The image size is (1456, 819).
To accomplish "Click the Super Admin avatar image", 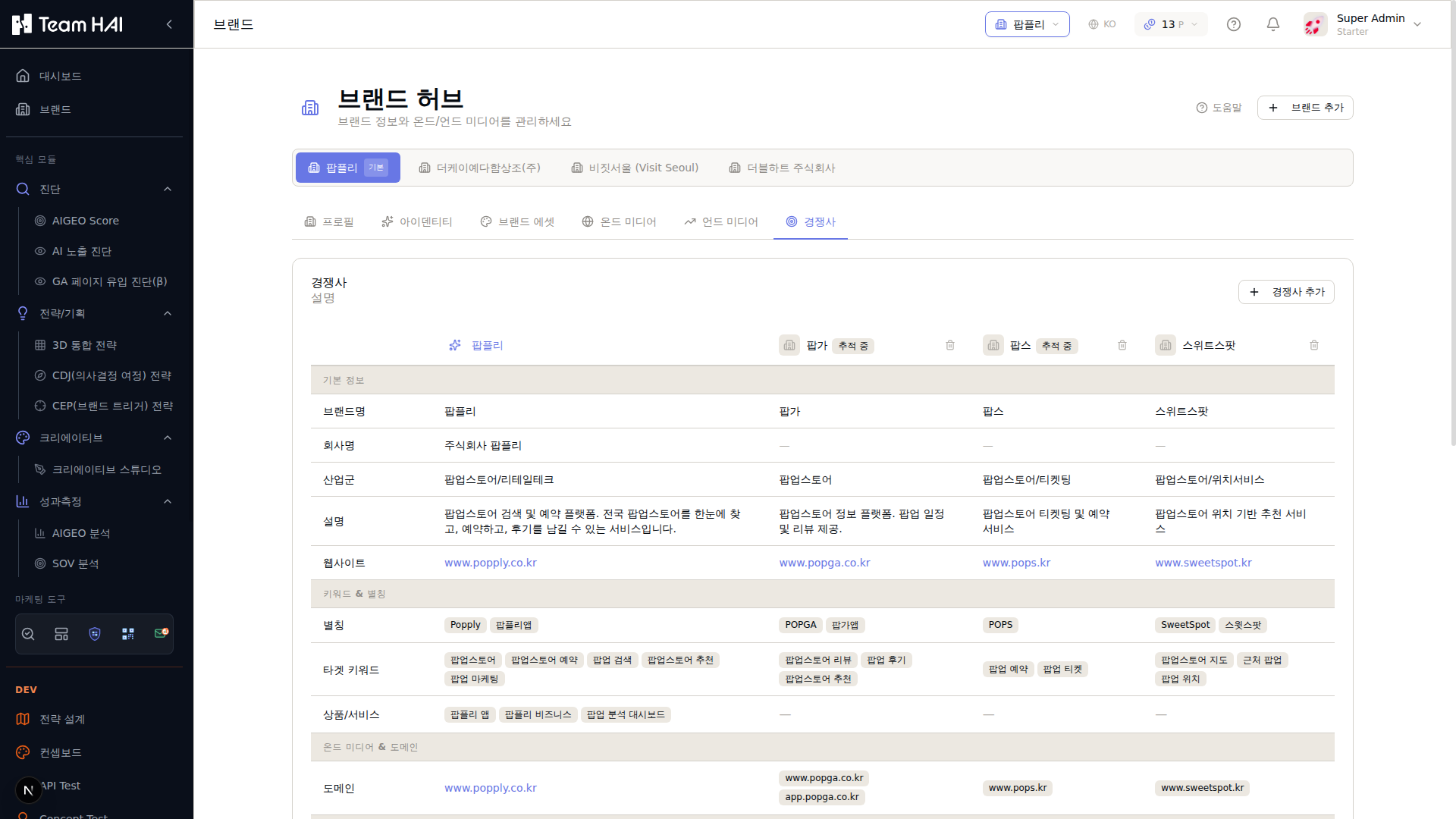I will click(x=1316, y=24).
